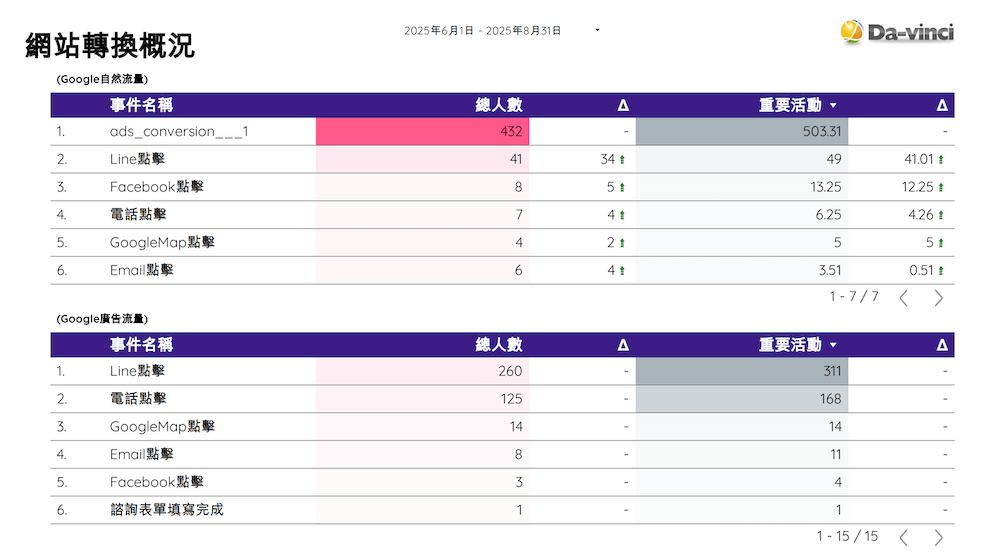This screenshot has height=554, width=1000.
Task: Go to previous page of organic traffic table
Action: pyautogui.click(x=903, y=297)
